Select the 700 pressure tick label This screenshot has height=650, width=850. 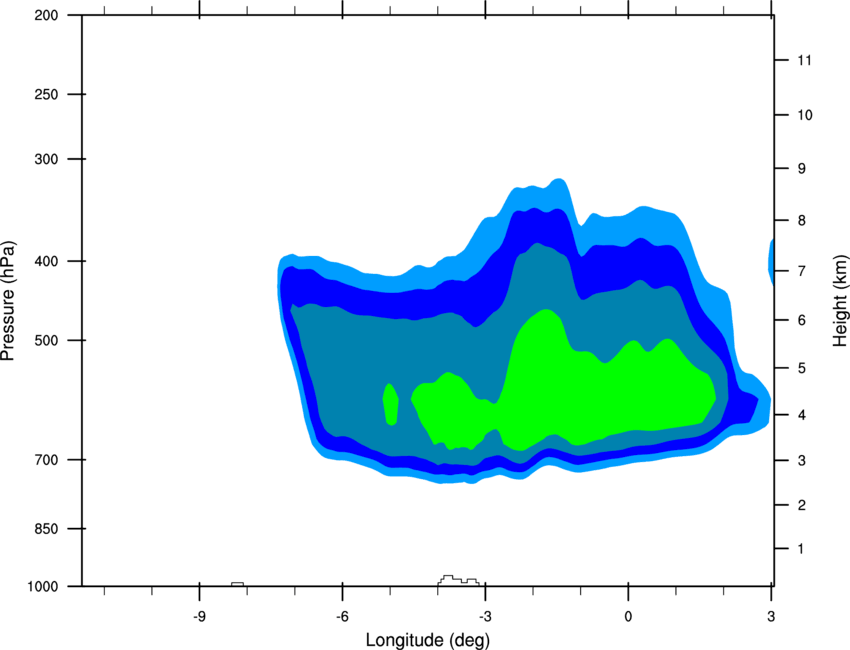click(x=47, y=460)
